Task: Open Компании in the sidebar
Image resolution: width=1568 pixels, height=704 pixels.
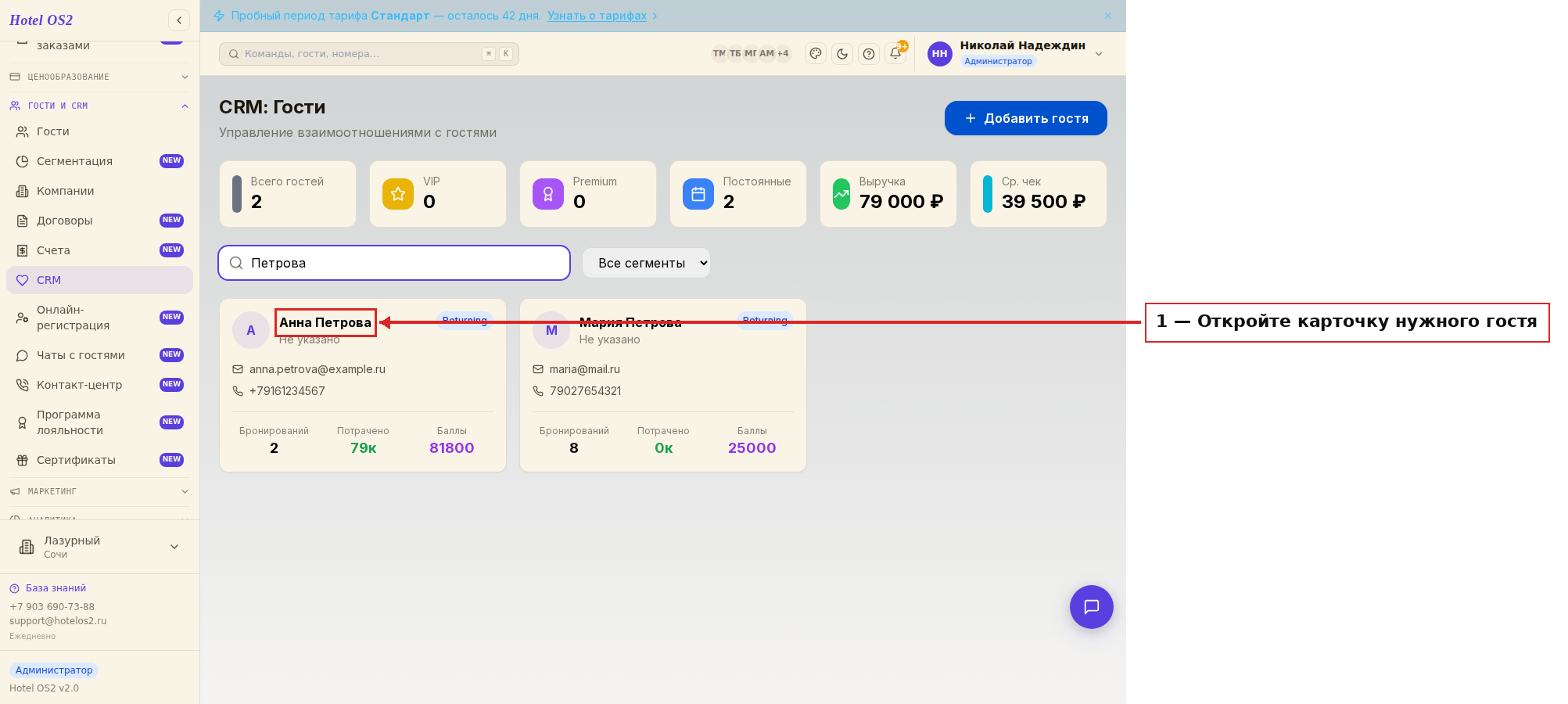Action: [x=99, y=191]
